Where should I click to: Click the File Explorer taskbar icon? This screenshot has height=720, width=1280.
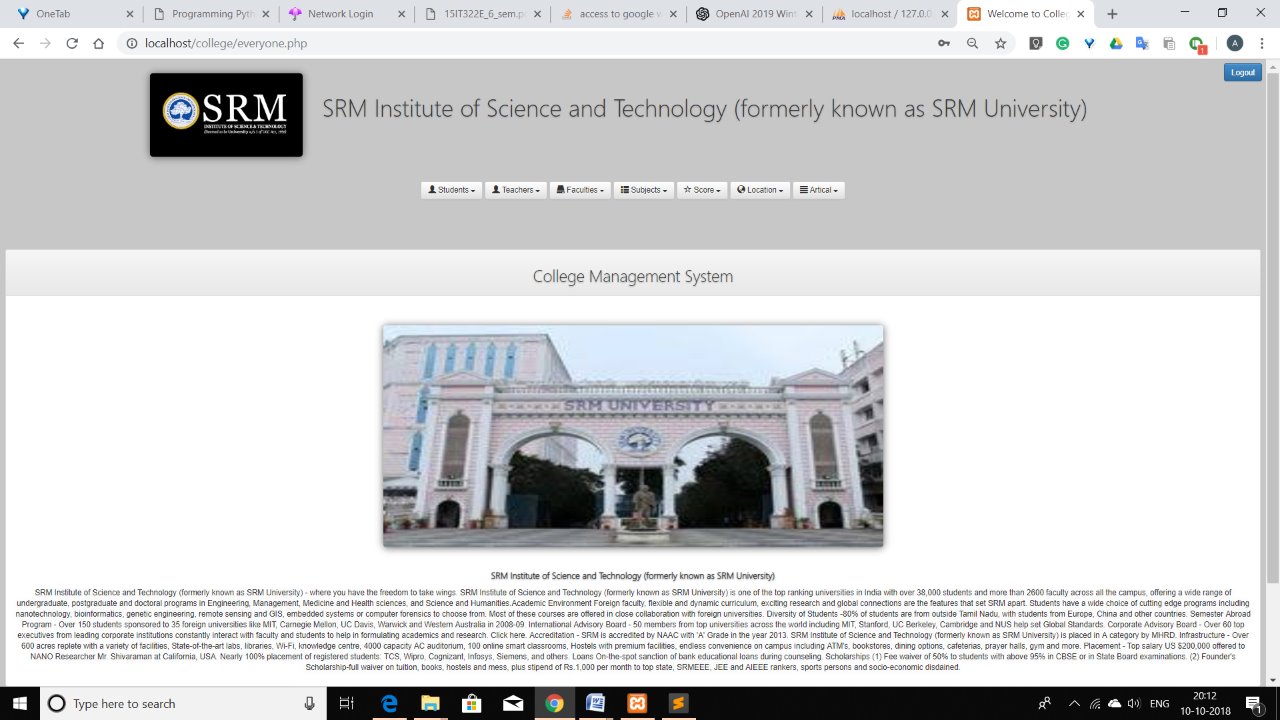tap(430, 703)
